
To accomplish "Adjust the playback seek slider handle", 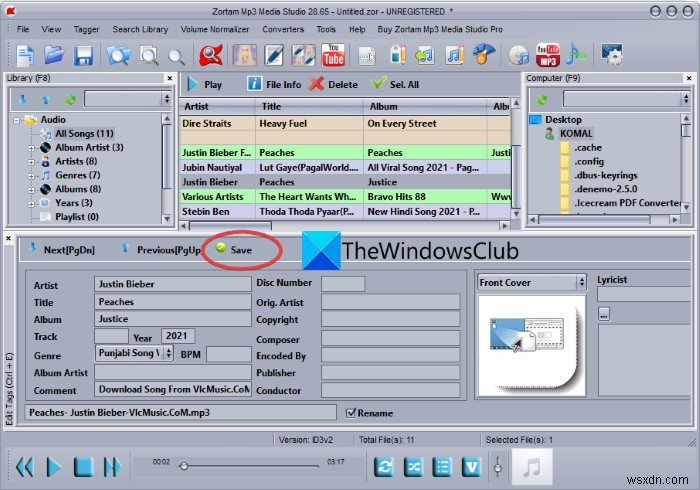I will click(183, 466).
